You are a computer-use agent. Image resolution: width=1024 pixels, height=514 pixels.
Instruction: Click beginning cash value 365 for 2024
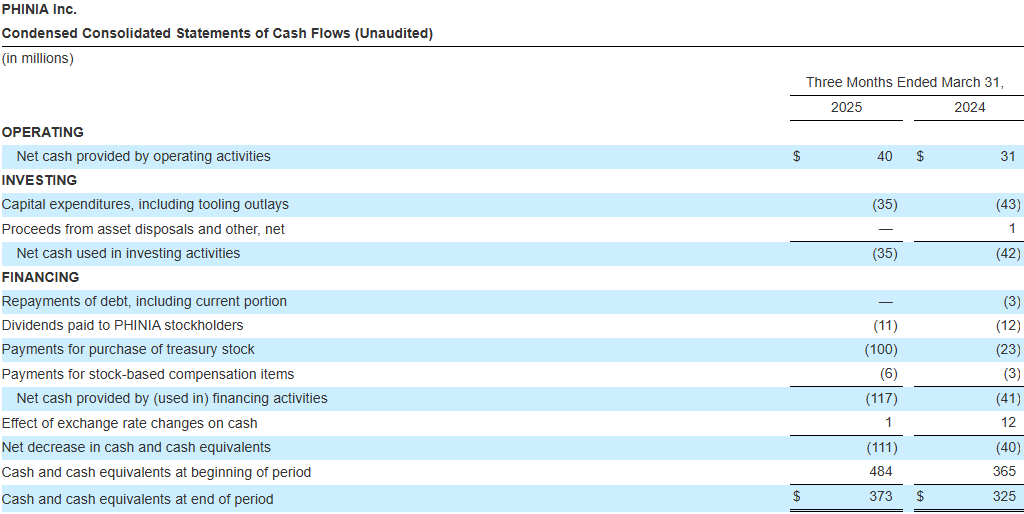(x=1004, y=472)
